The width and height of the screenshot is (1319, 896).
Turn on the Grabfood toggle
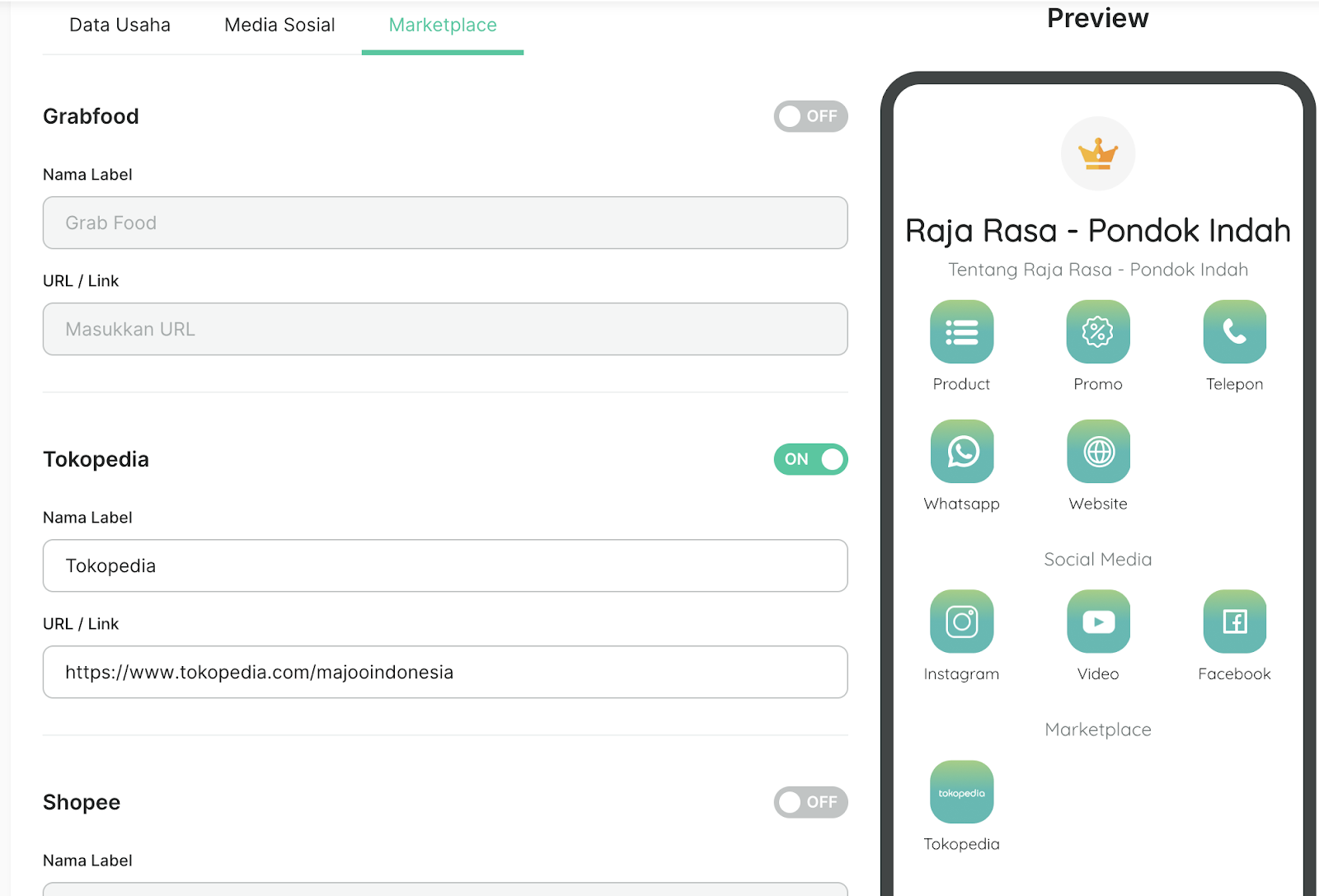pos(810,116)
